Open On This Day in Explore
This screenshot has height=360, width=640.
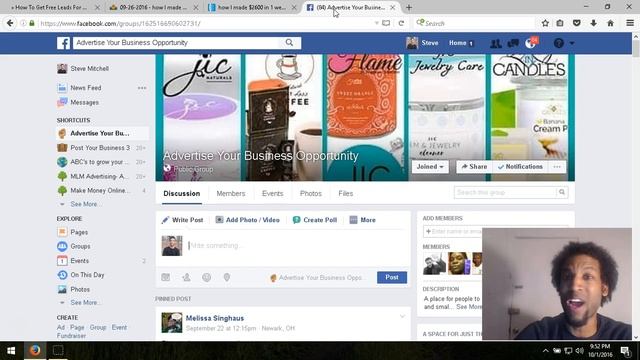click(87, 275)
